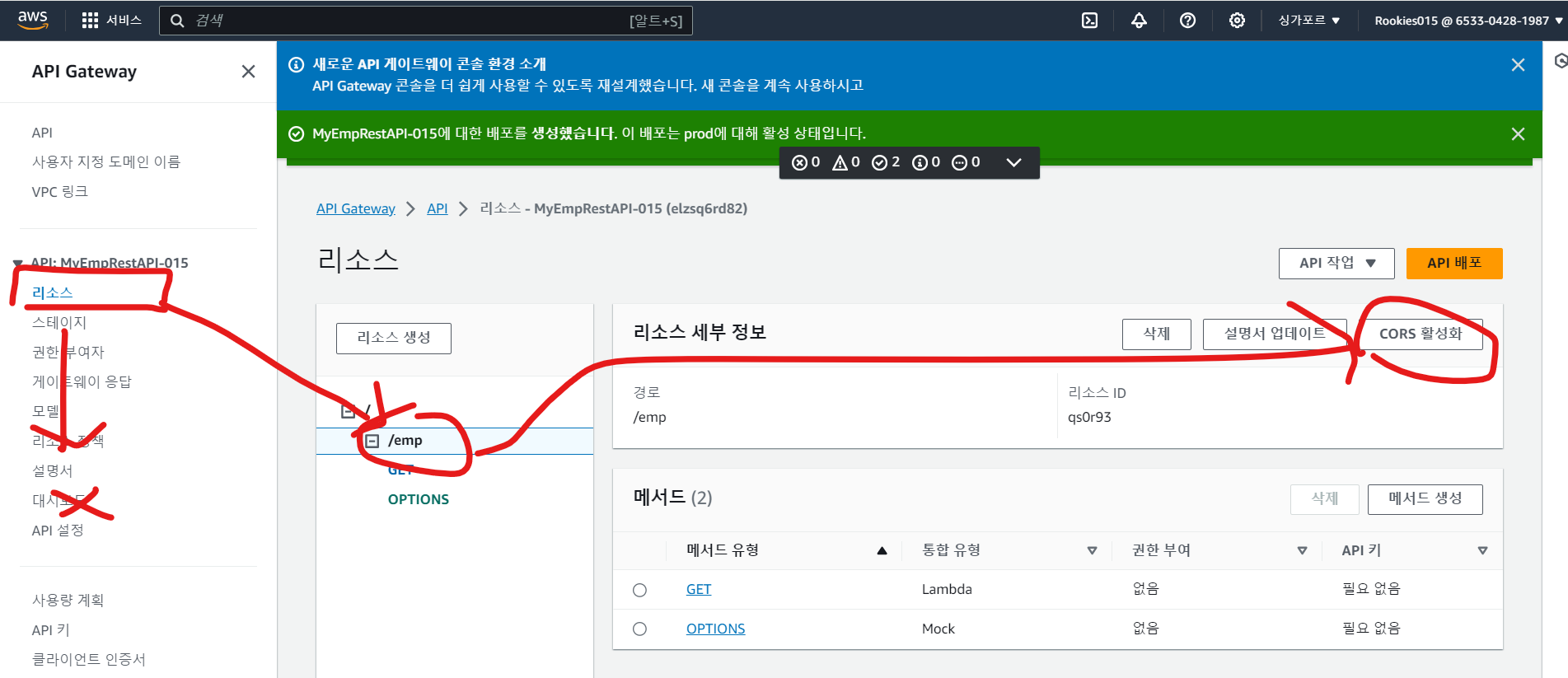1568x678 pixels.
Task: Open the CloudShell terminal icon
Action: point(1089,21)
